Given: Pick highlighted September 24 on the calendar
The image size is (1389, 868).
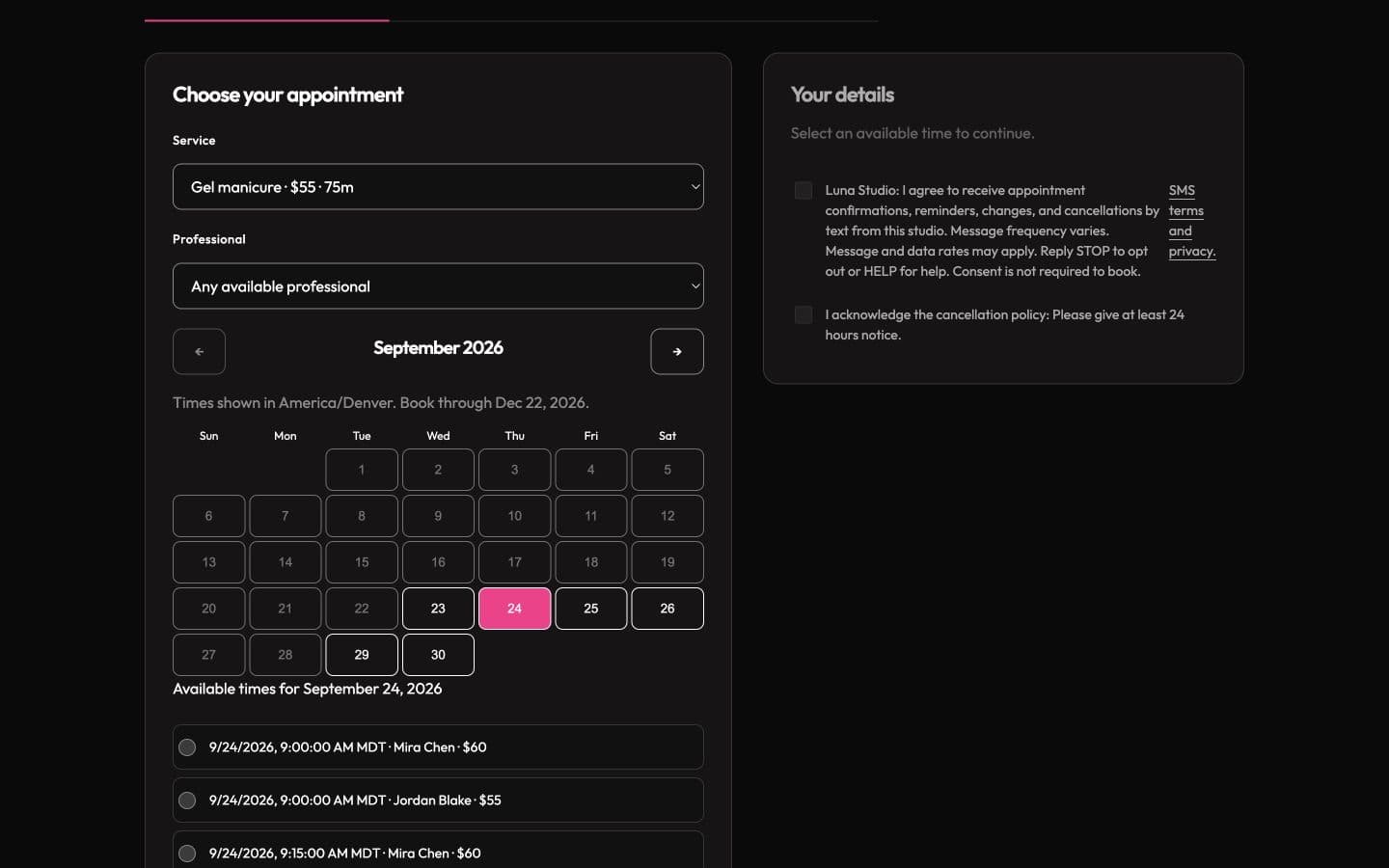Looking at the screenshot, I should tap(514, 609).
